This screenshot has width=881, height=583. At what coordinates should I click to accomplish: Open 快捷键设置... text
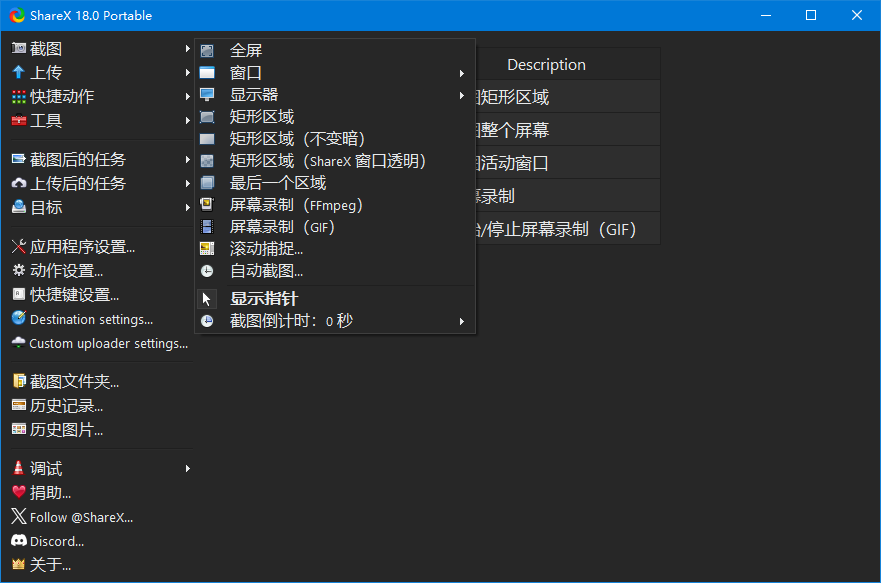pyautogui.click(x=74, y=294)
